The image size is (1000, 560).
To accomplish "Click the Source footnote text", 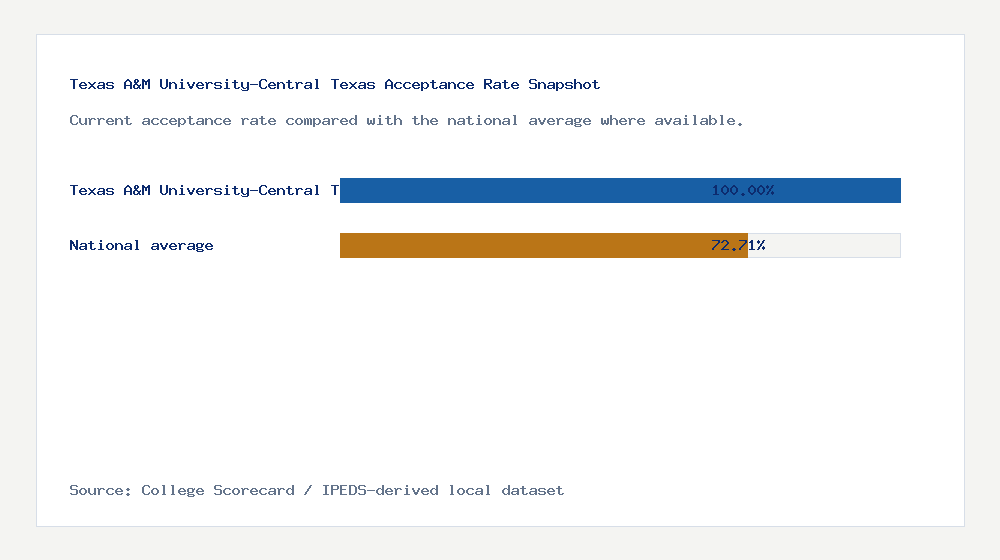I will 316,490.
